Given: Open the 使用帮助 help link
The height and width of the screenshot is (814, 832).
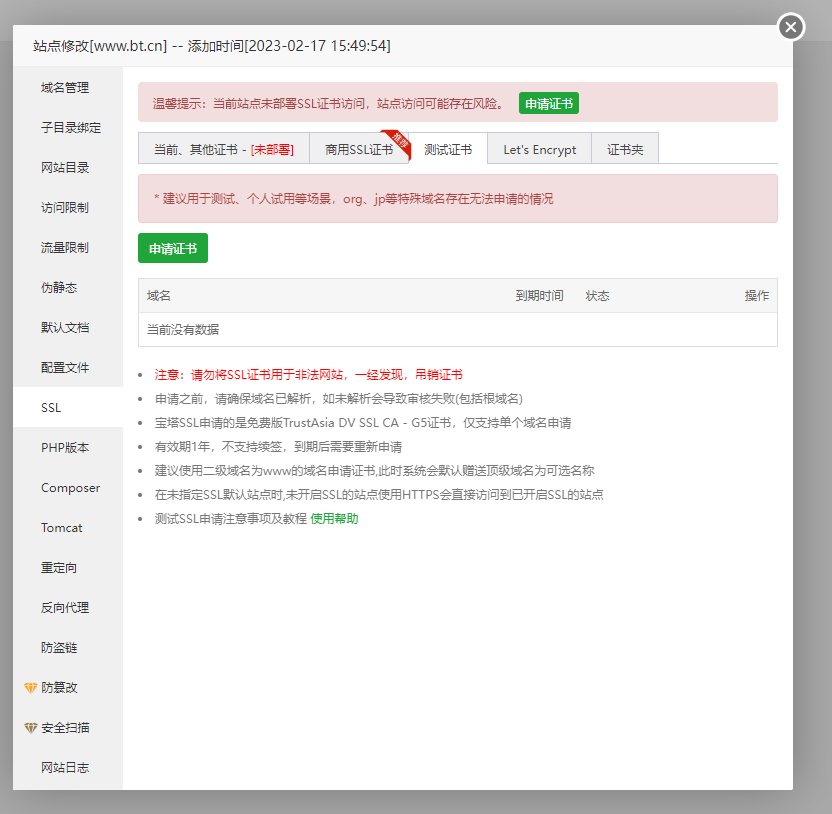Looking at the screenshot, I should pyautogui.click(x=334, y=518).
